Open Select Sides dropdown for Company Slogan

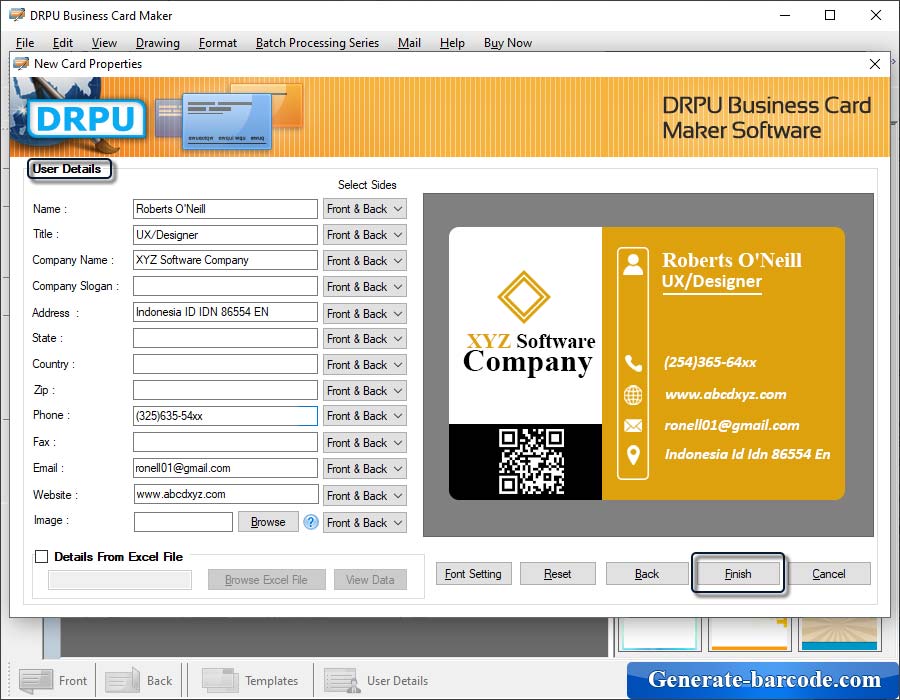[365, 286]
